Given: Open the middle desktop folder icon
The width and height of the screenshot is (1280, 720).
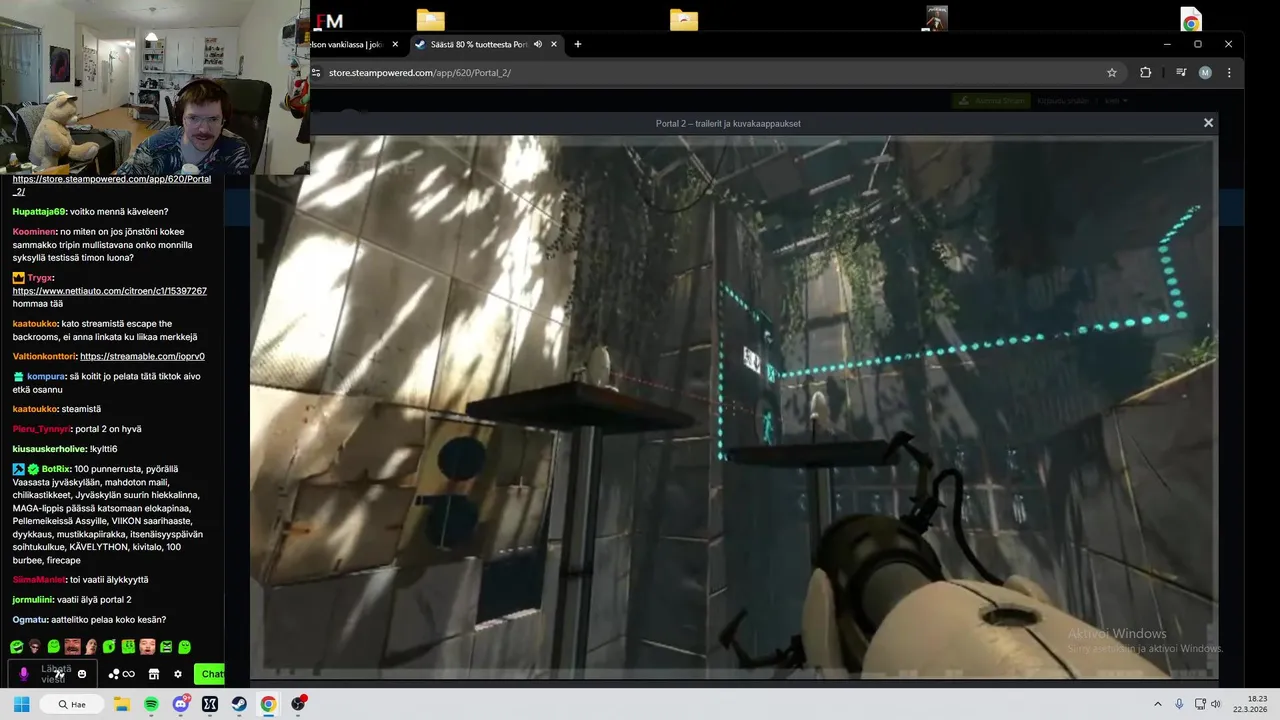Looking at the screenshot, I should click(x=684, y=20).
